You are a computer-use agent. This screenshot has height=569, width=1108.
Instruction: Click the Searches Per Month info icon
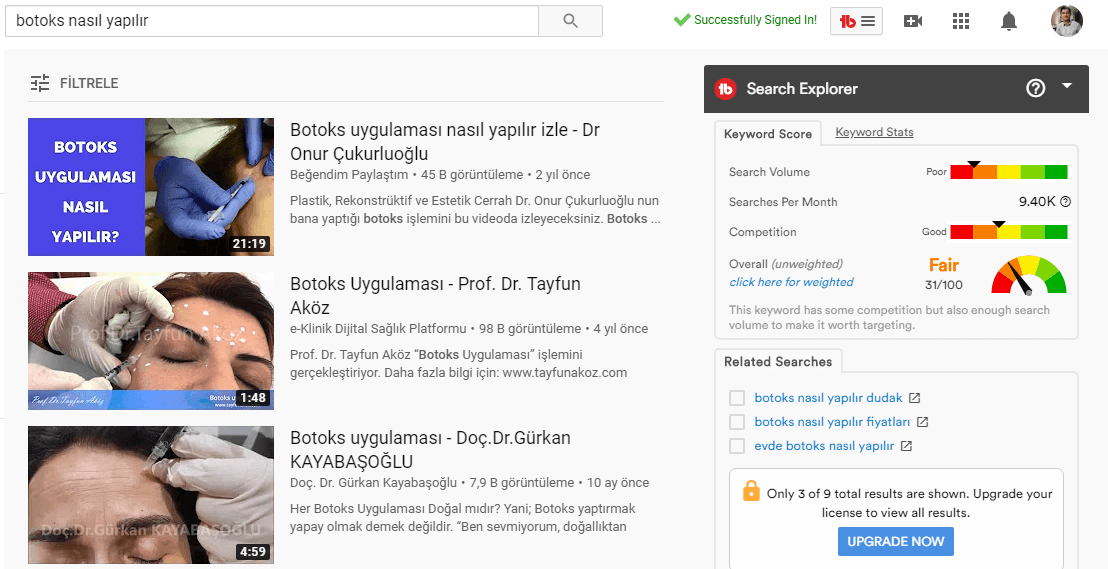[x=1065, y=202]
